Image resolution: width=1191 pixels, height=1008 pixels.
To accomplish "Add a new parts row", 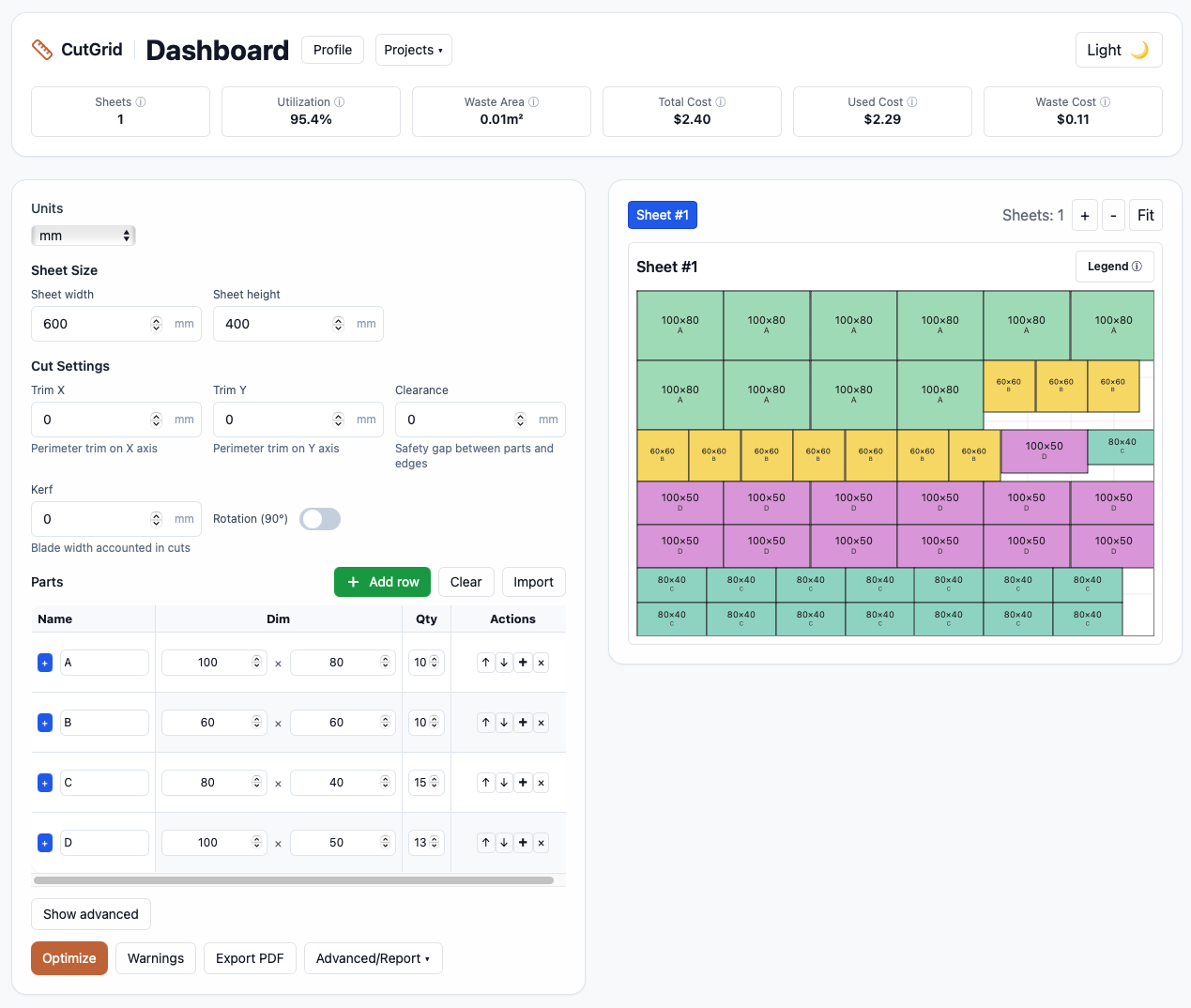I will (383, 582).
